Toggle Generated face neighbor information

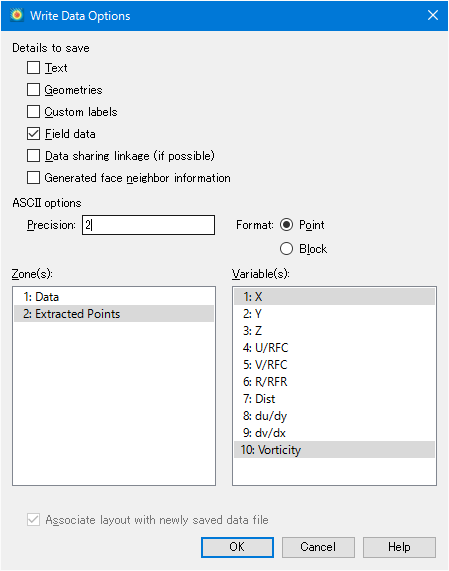[x=34, y=178]
